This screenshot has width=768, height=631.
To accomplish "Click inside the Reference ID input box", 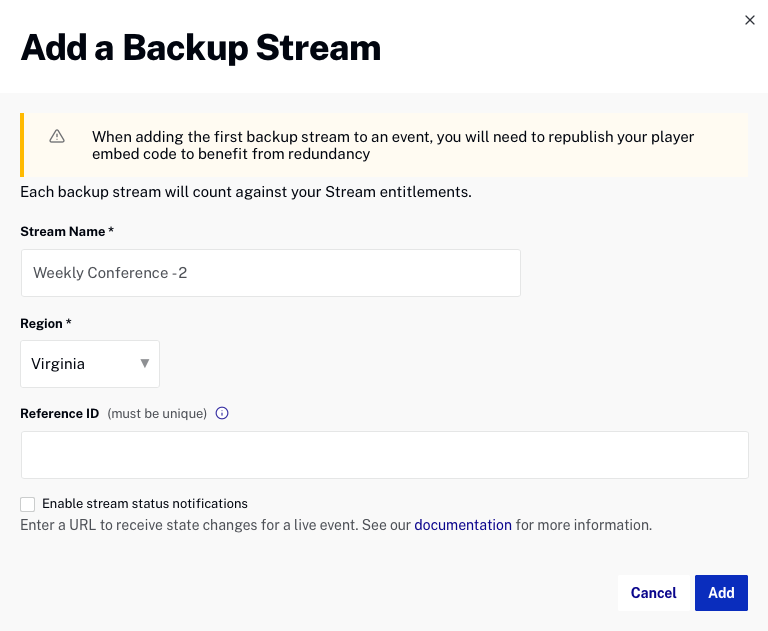I will coord(384,455).
